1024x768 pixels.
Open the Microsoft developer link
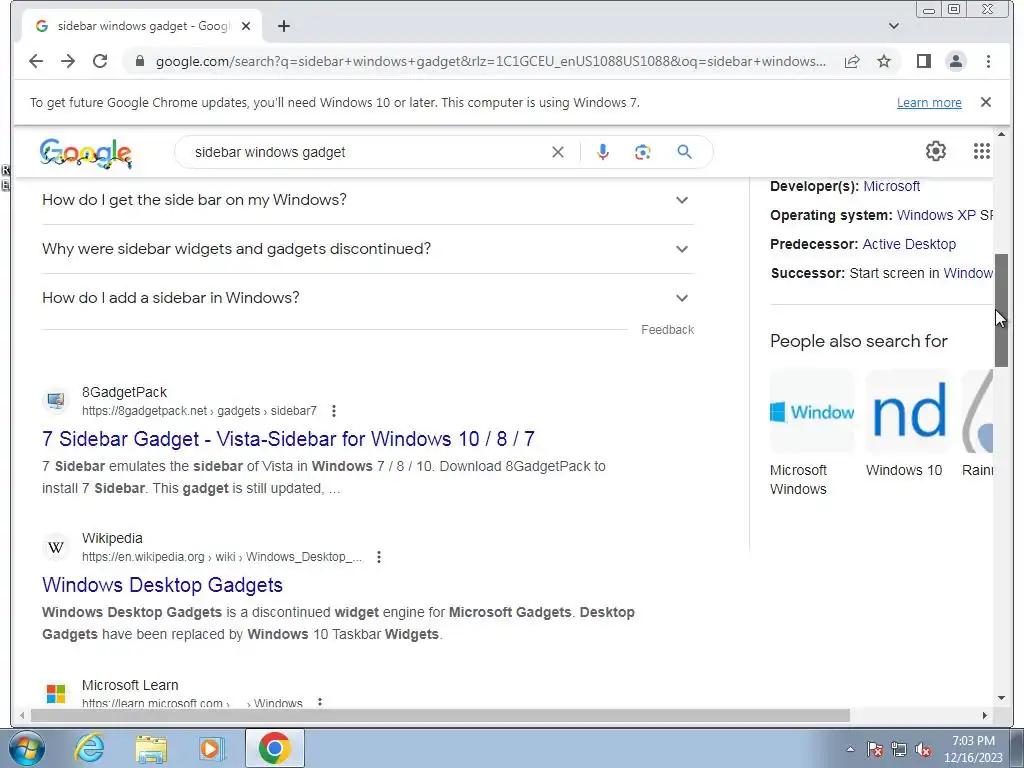tap(891, 186)
